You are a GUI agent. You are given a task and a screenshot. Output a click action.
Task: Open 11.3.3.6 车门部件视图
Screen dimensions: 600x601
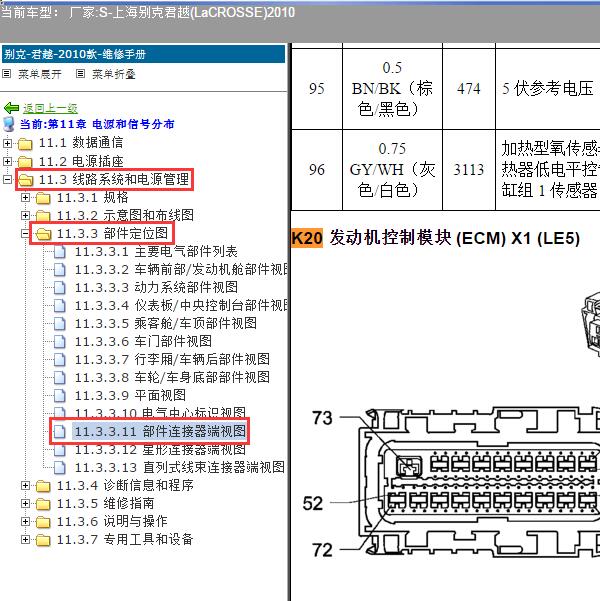coord(143,342)
